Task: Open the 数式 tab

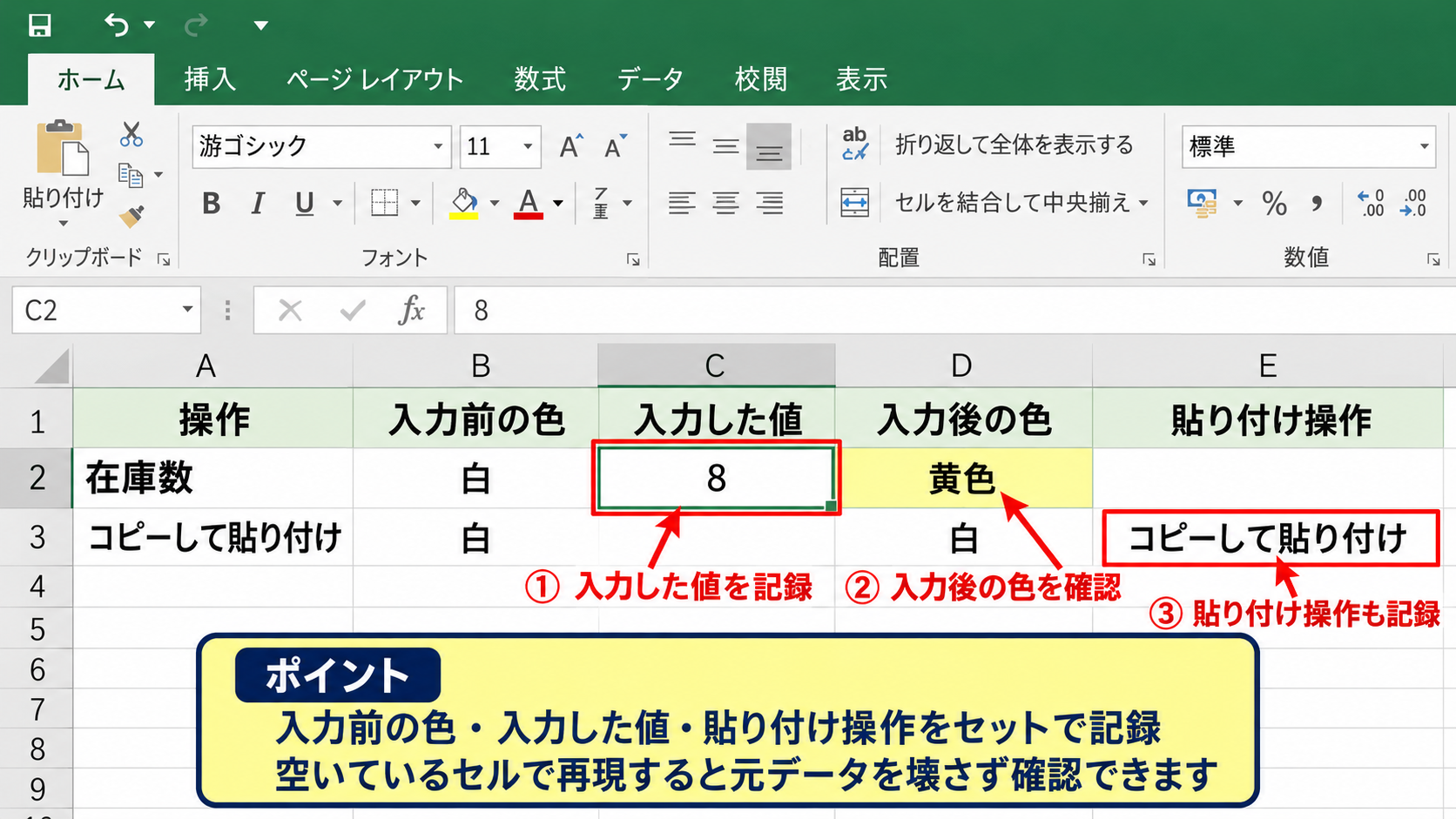Action: (540, 79)
